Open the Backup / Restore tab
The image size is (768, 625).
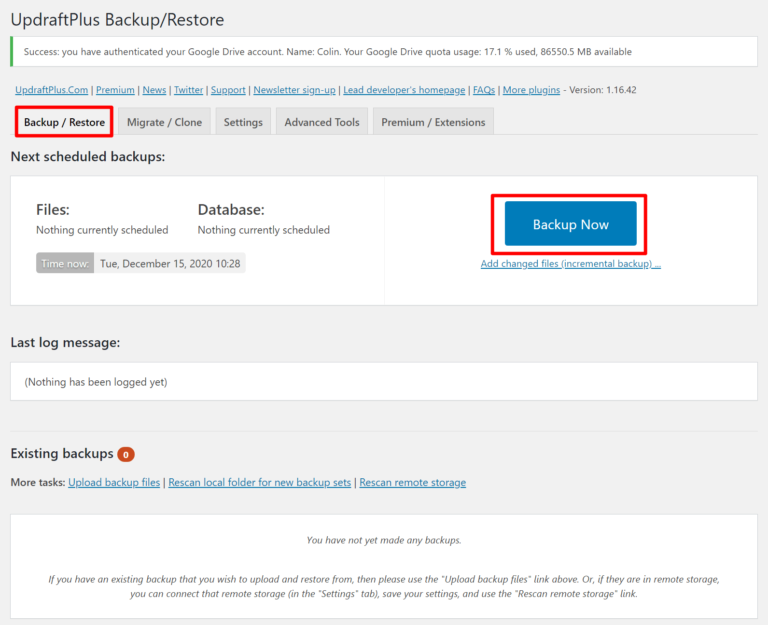[x=64, y=122]
